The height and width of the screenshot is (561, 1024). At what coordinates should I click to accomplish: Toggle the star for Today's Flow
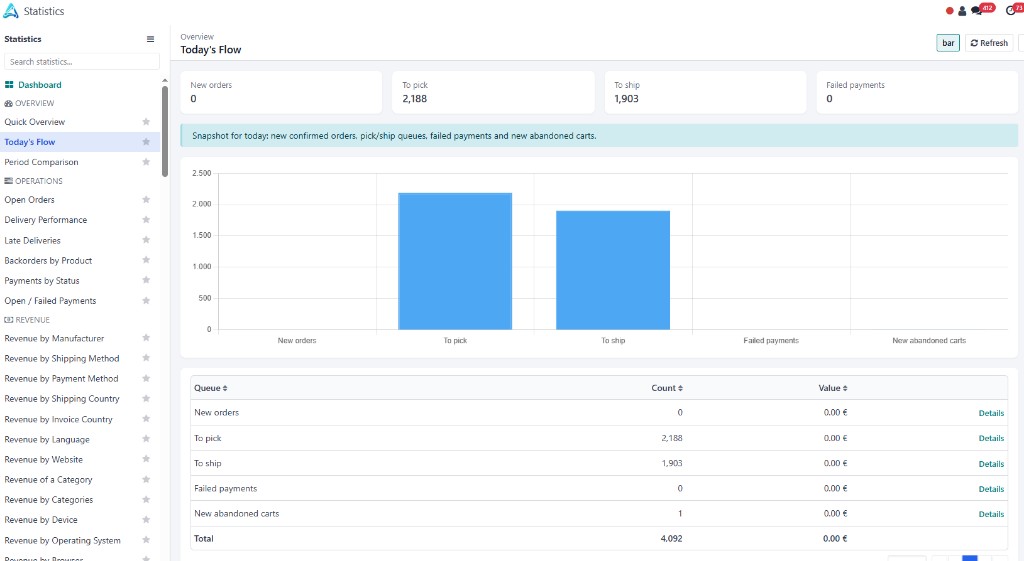coord(146,142)
